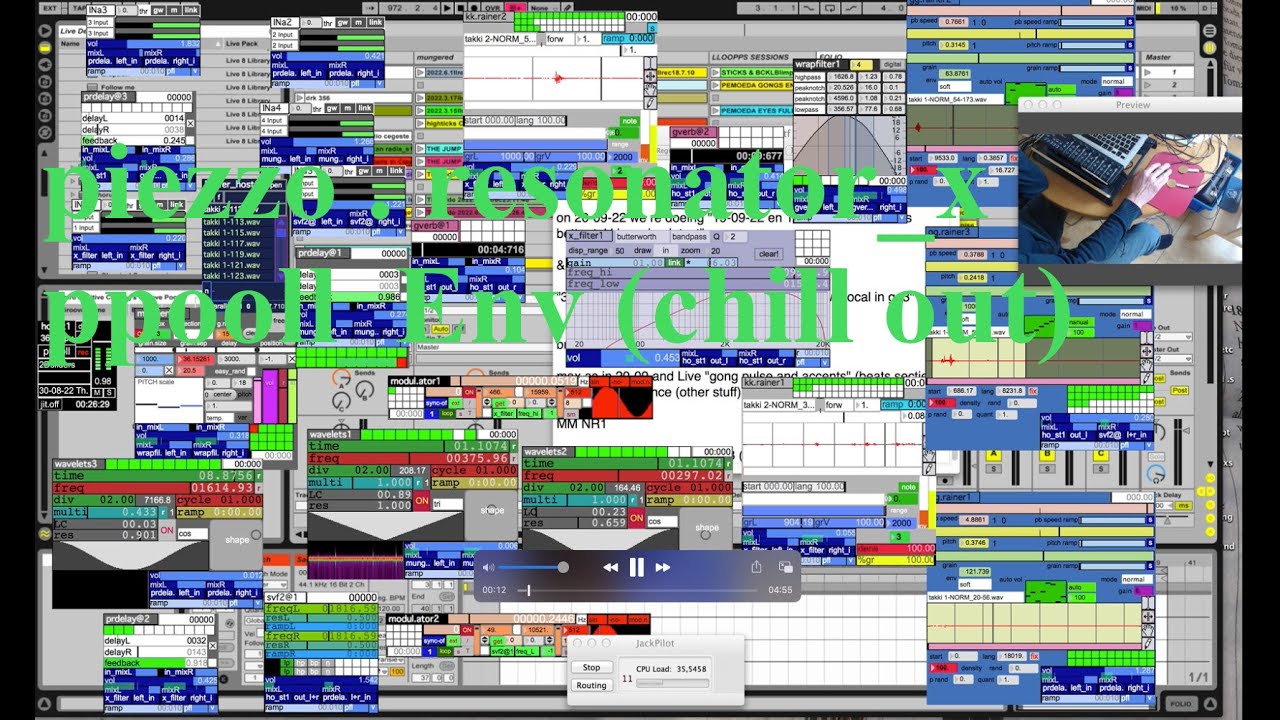This screenshot has height=720, width=1280.
Task: Adjust the video player volume slider
Action: [x=533, y=567]
